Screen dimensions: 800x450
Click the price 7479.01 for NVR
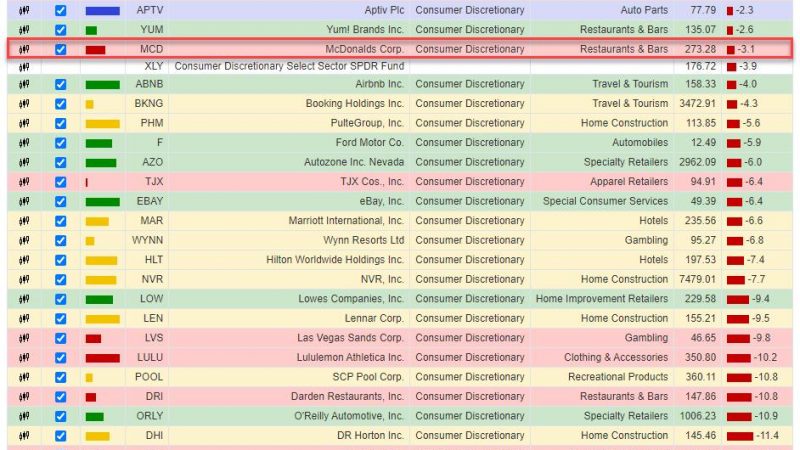697,280
